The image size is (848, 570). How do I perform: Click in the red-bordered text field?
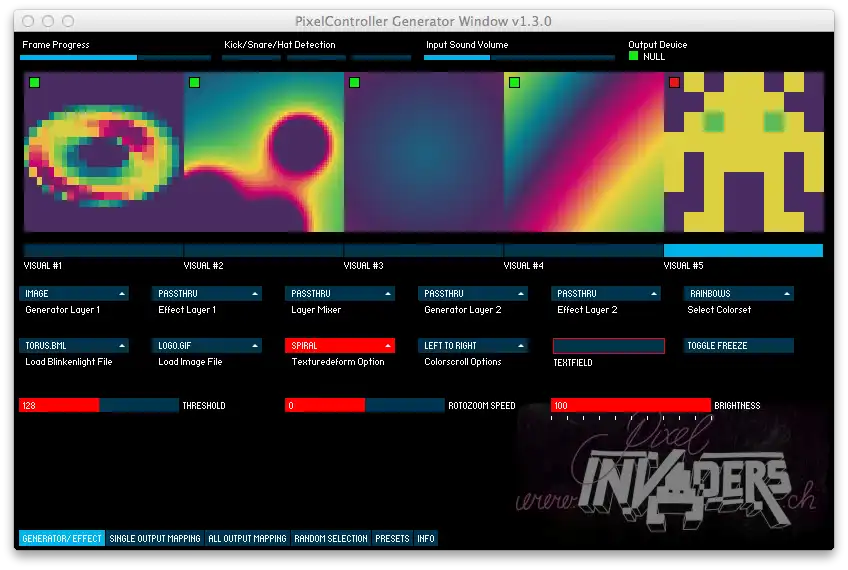(x=608, y=346)
